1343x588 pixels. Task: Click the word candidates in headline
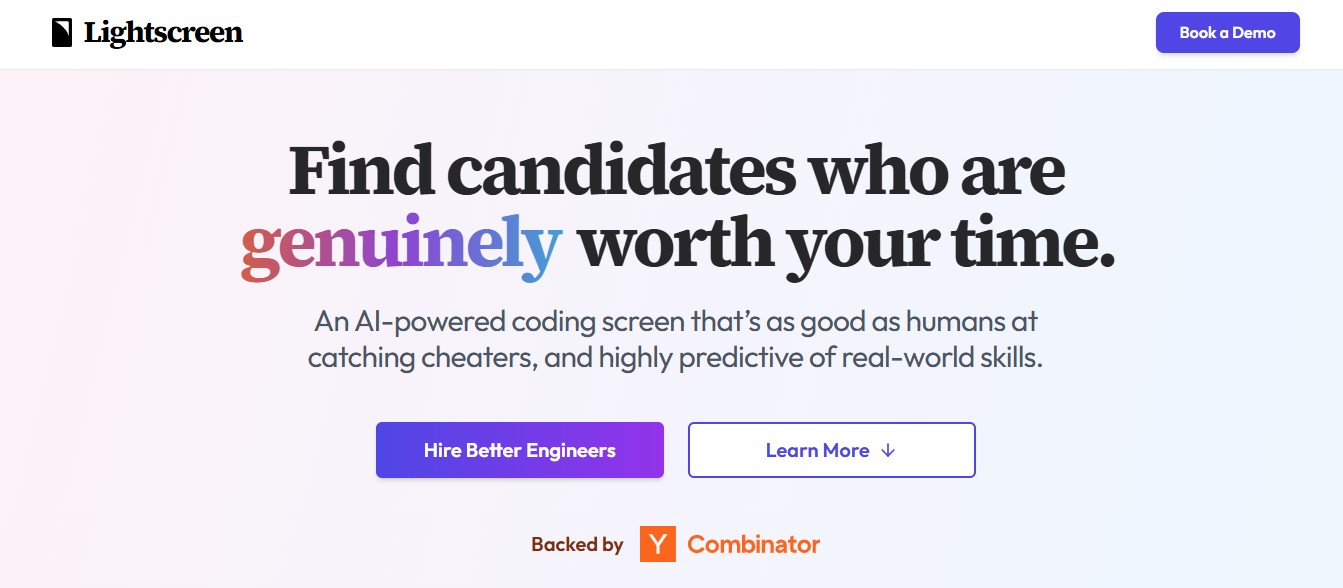(621, 171)
